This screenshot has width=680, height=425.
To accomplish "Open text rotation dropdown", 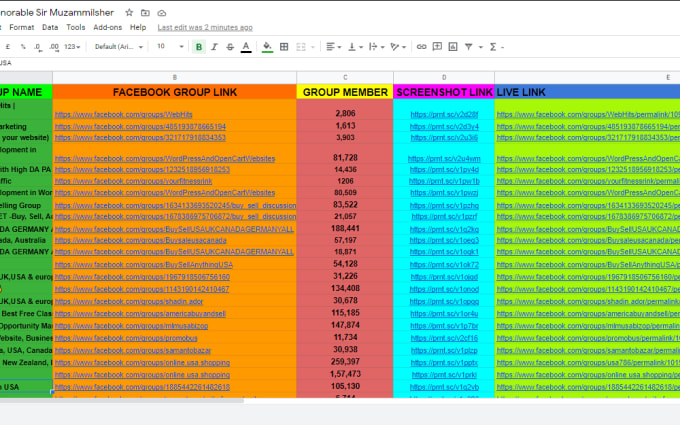I will pos(397,46).
